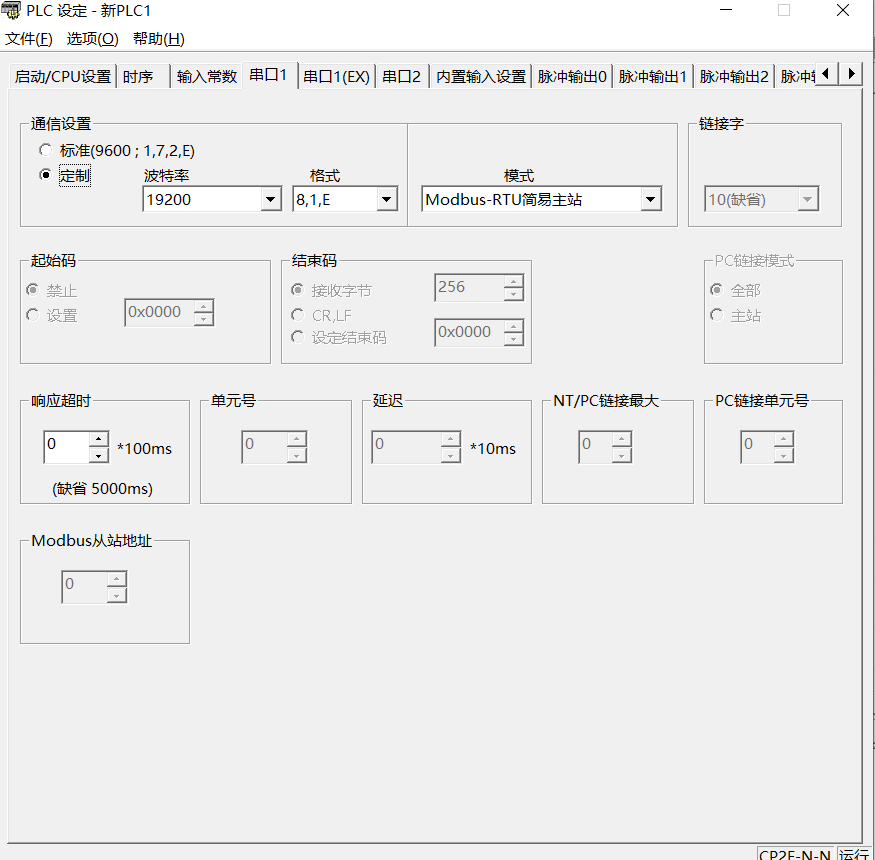Switch to the 启动/CPU设置 tab
This screenshot has width=875, height=860.
click(63, 77)
